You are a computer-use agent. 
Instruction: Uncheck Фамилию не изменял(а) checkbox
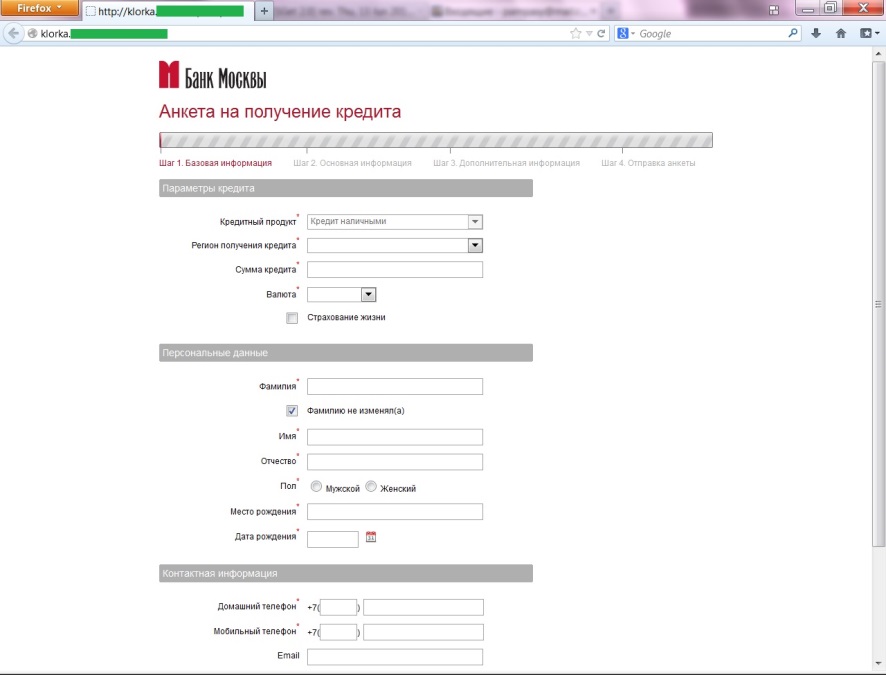click(x=292, y=411)
